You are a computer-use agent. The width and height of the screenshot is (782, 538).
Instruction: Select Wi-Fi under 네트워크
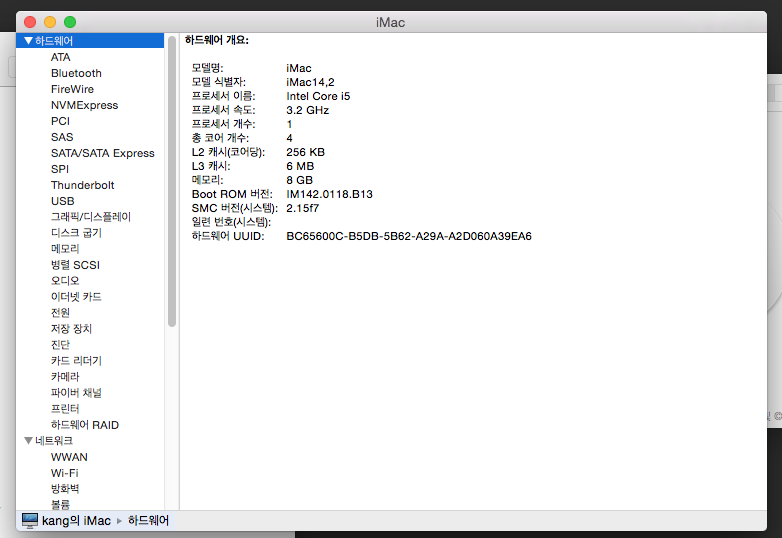pyautogui.click(x=64, y=473)
